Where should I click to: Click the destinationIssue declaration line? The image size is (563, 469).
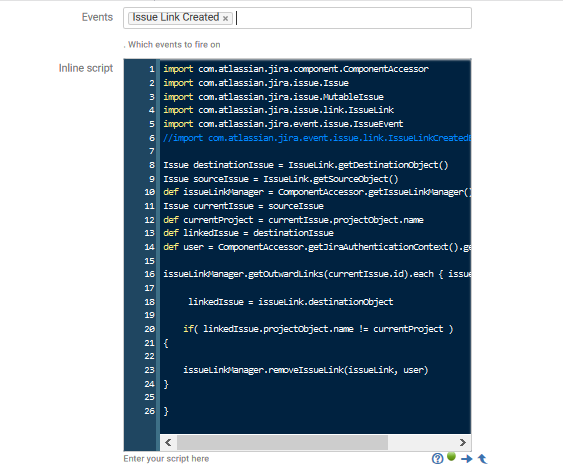click(x=306, y=165)
